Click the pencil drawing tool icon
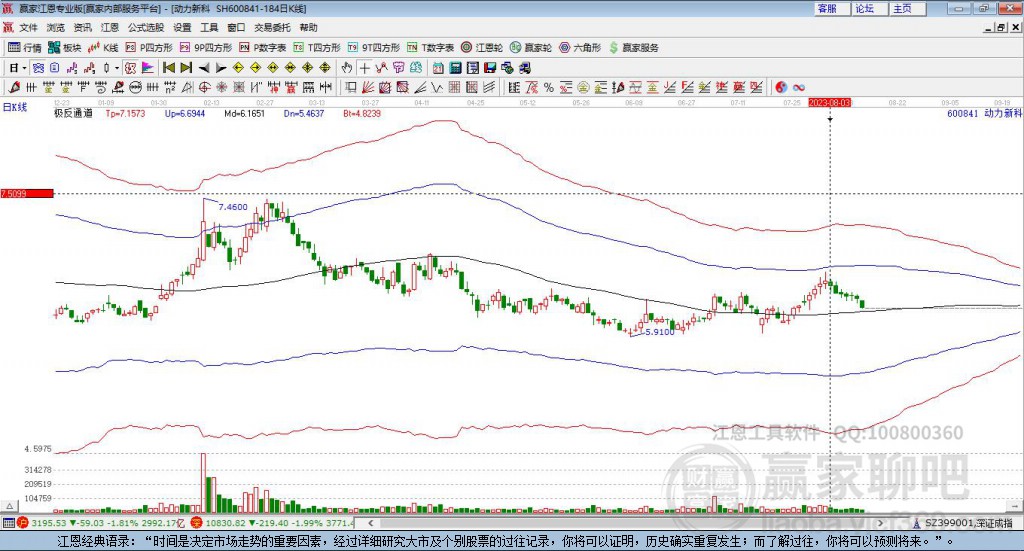 14,87
